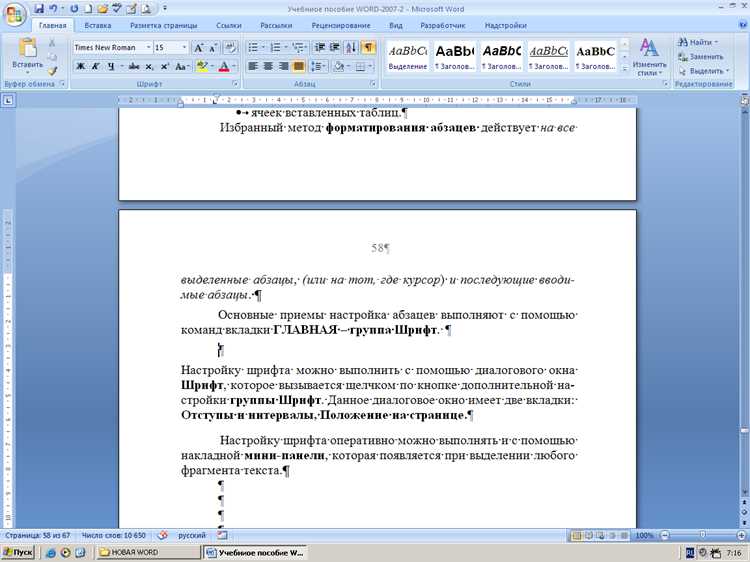Toggle show paragraph marks ¶ button
750x562 pixels.
[x=368, y=47]
